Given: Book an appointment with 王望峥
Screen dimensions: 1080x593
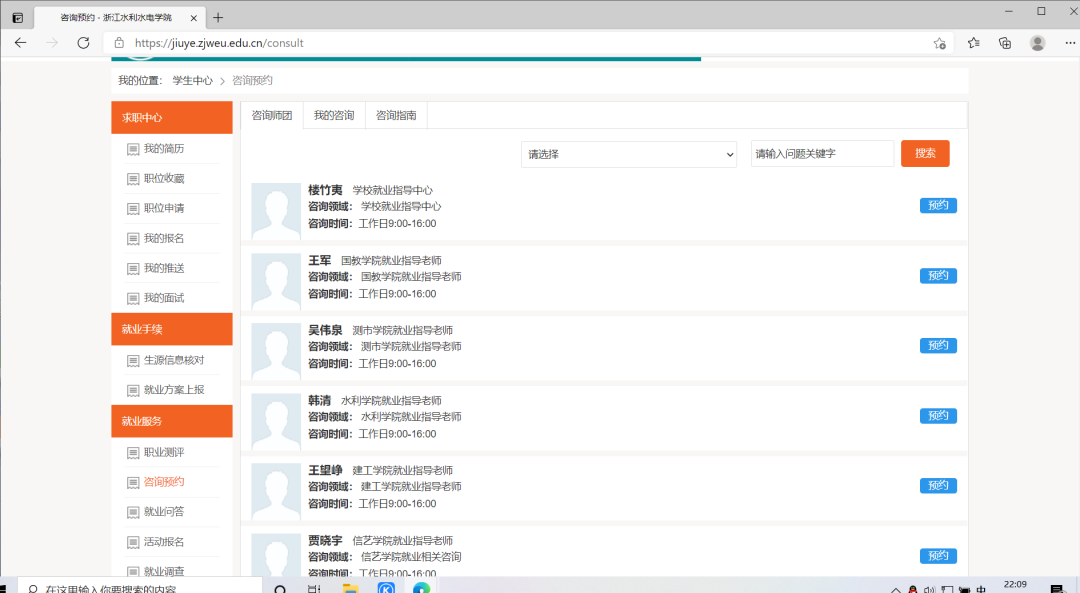Looking at the screenshot, I should point(938,486).
